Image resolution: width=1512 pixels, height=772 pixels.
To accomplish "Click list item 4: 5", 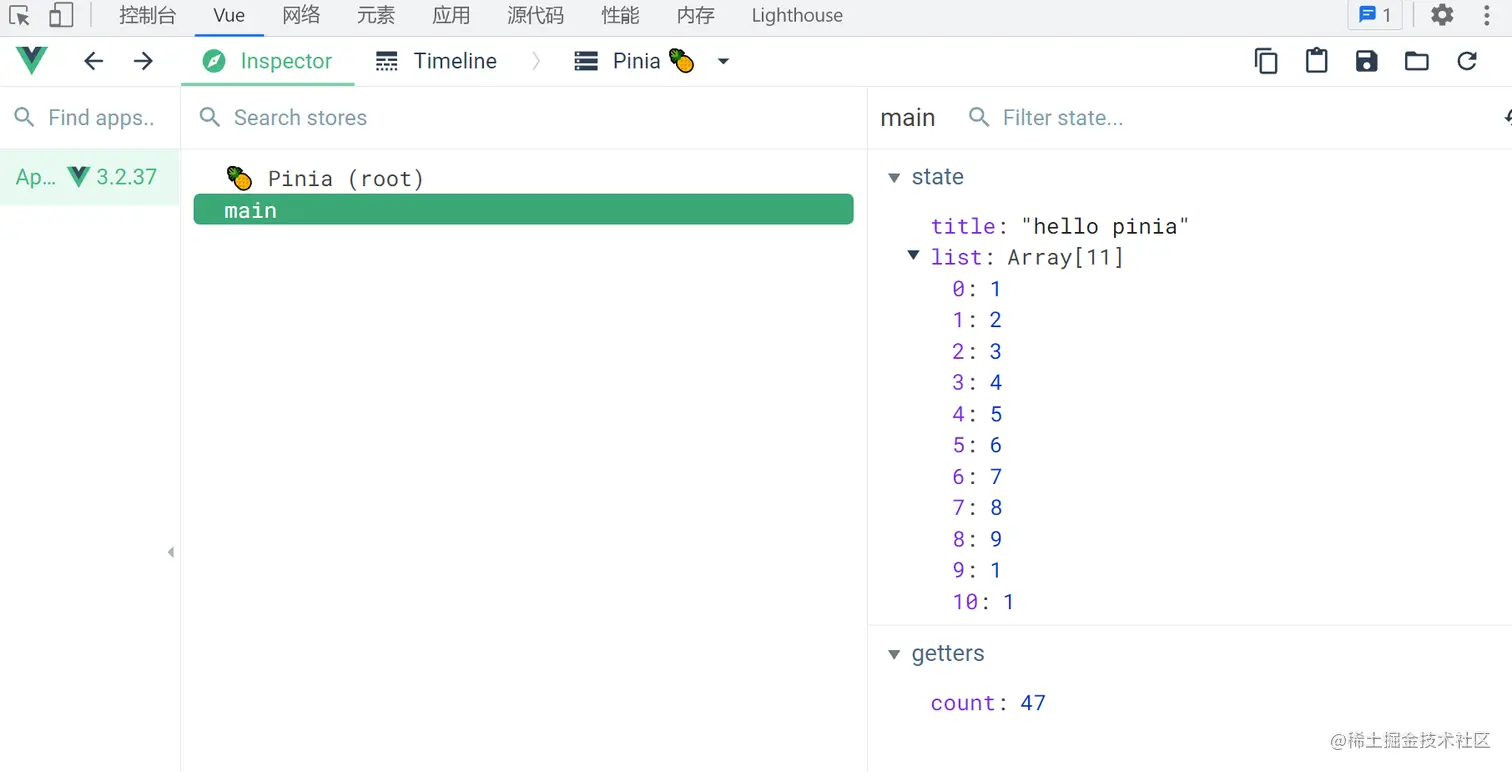I will (976, 414).
